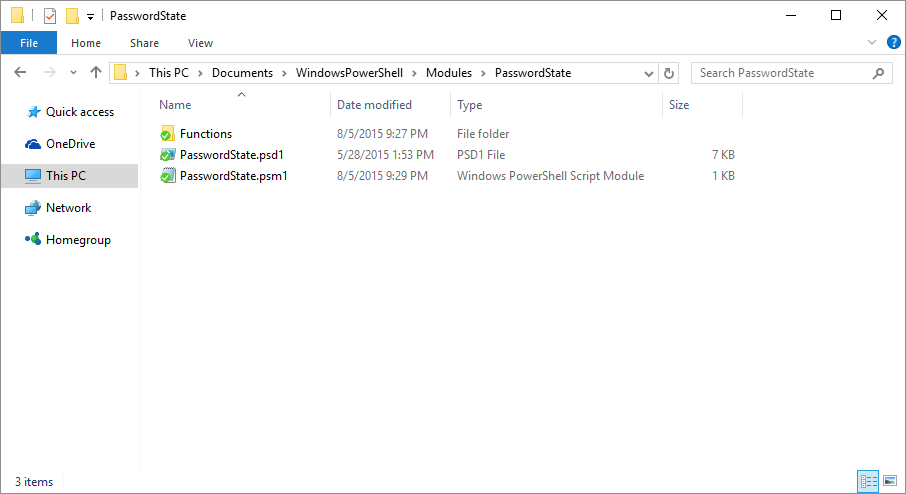Click the search magnifier icon
Viewport: 906px width, 494px height.
point(878,73)
